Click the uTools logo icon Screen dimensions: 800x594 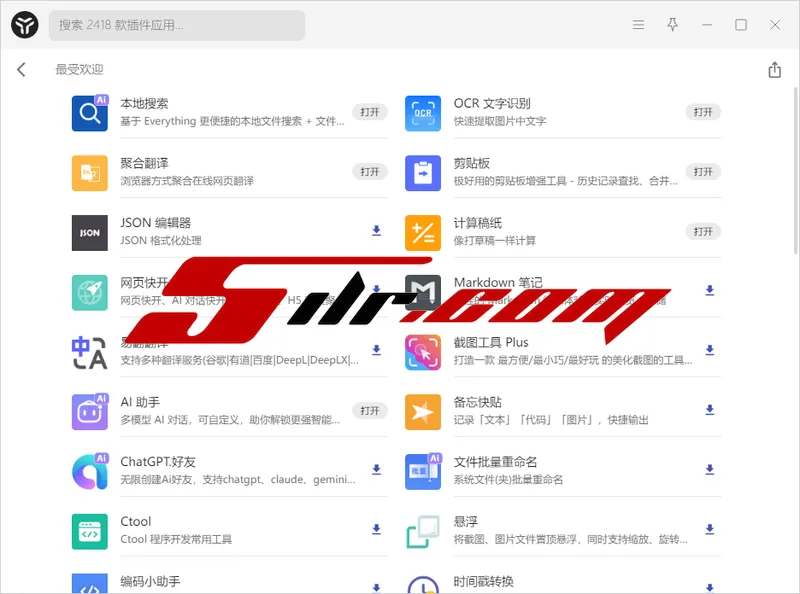(x=24, y=24)
